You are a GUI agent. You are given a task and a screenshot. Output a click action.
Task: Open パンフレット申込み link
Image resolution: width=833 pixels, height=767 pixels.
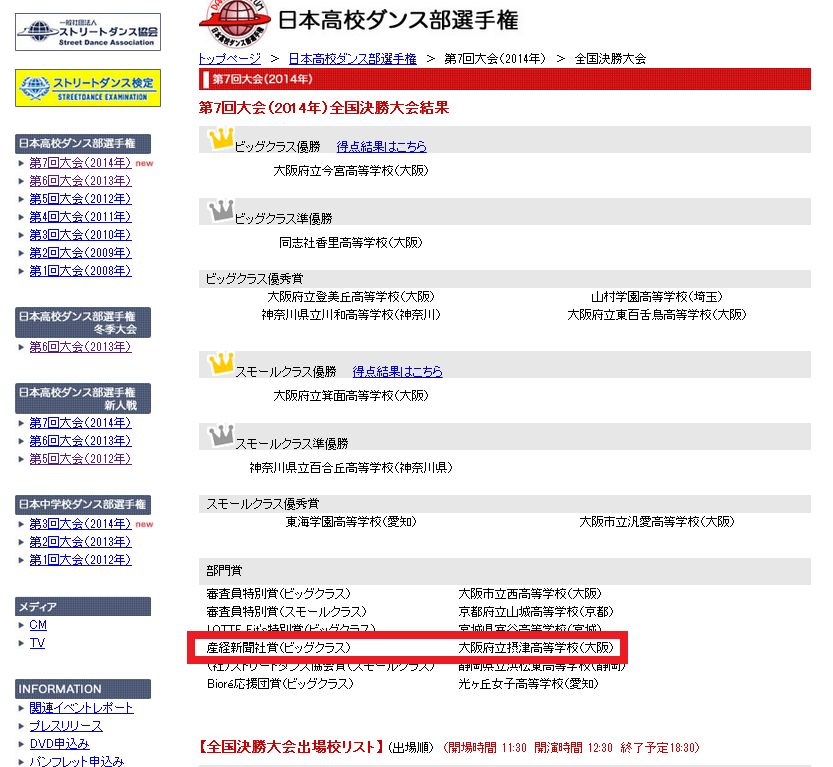(x=76, y=761)
